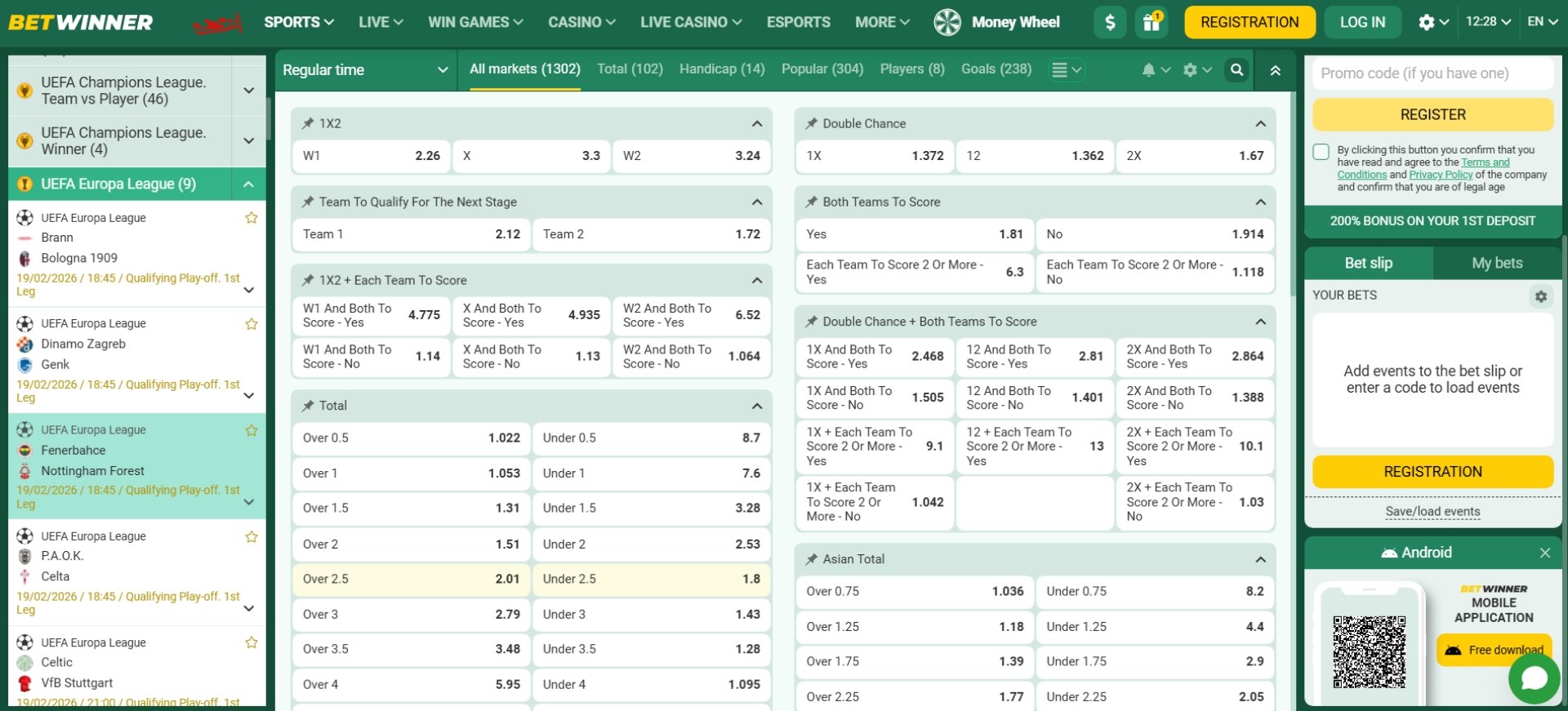Expand UEFA Champions League Winner

(x=248, y=140)
